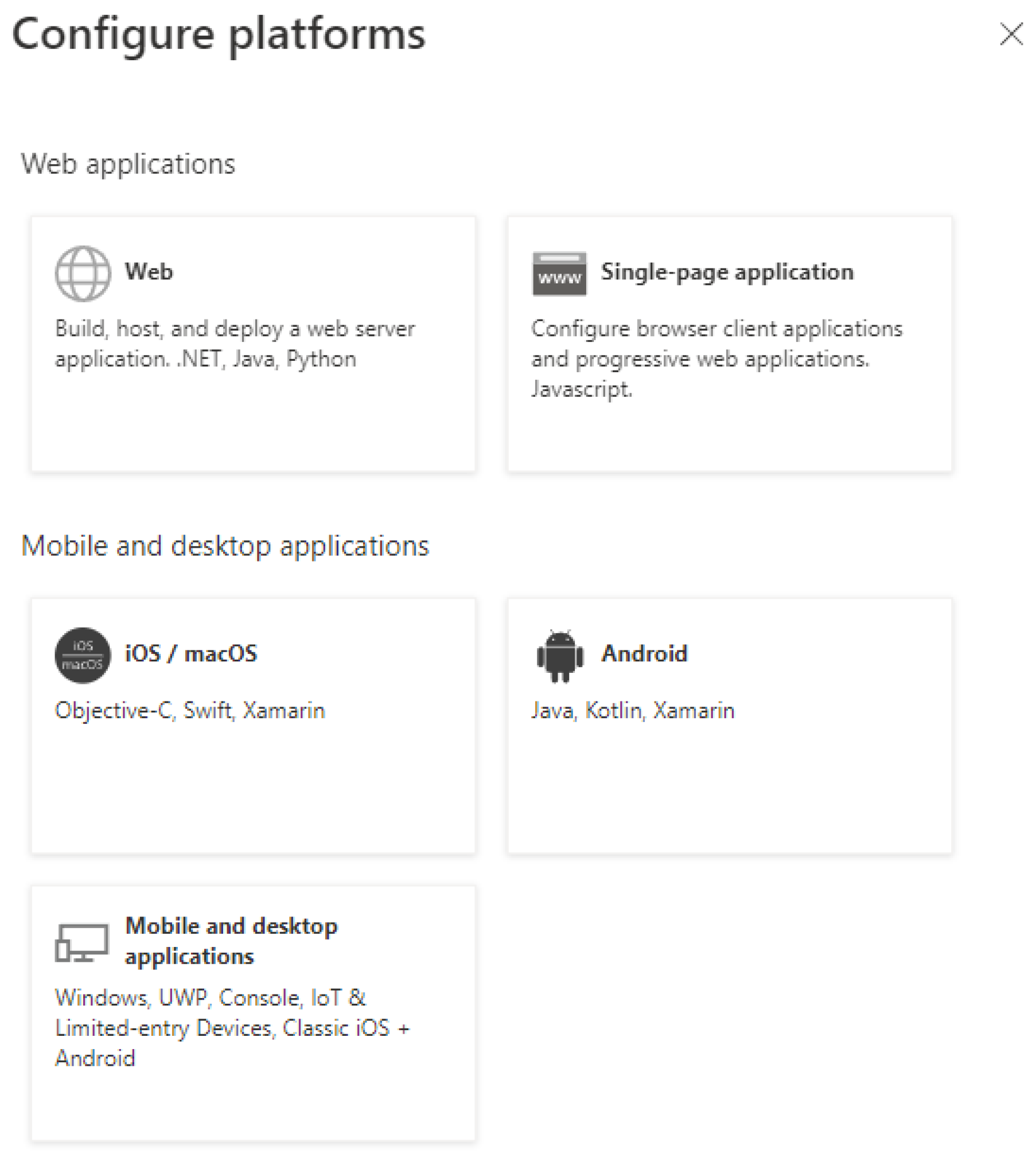Click 'Configure browser client applications' description
This screenshot has height=1154, width=1036.
(716, 358)
